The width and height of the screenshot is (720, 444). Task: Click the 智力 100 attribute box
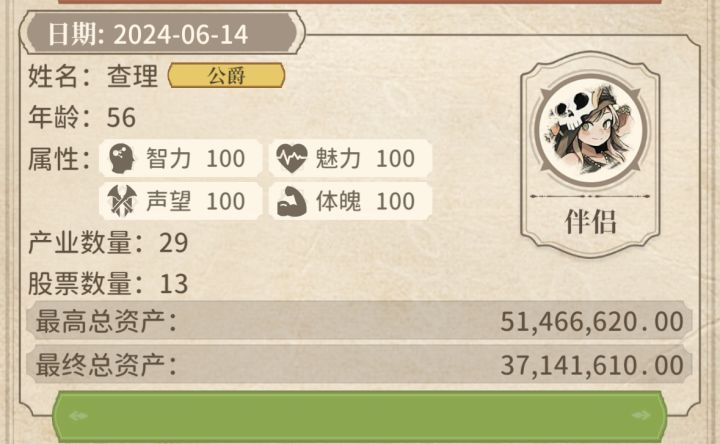pyautogui.click(x=180, y=158)
